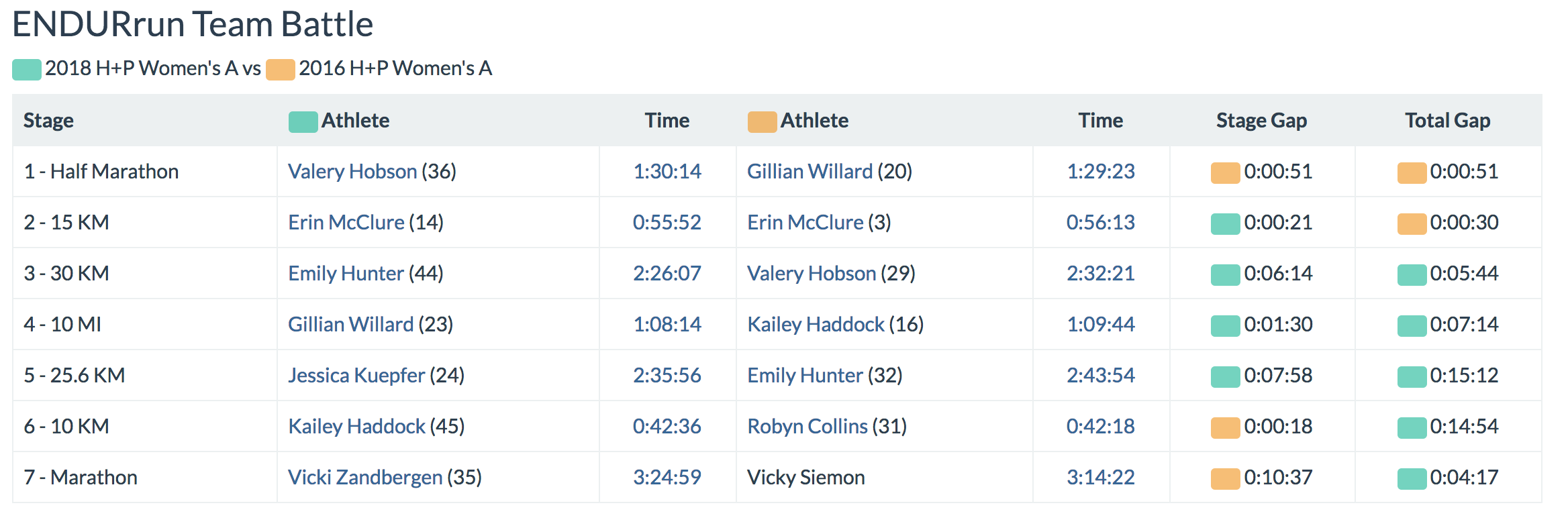Click Vicki Zandbergen in Marathon row
Image resolution: width=1568 pixels, height=530 pixels.
point(365,478)
